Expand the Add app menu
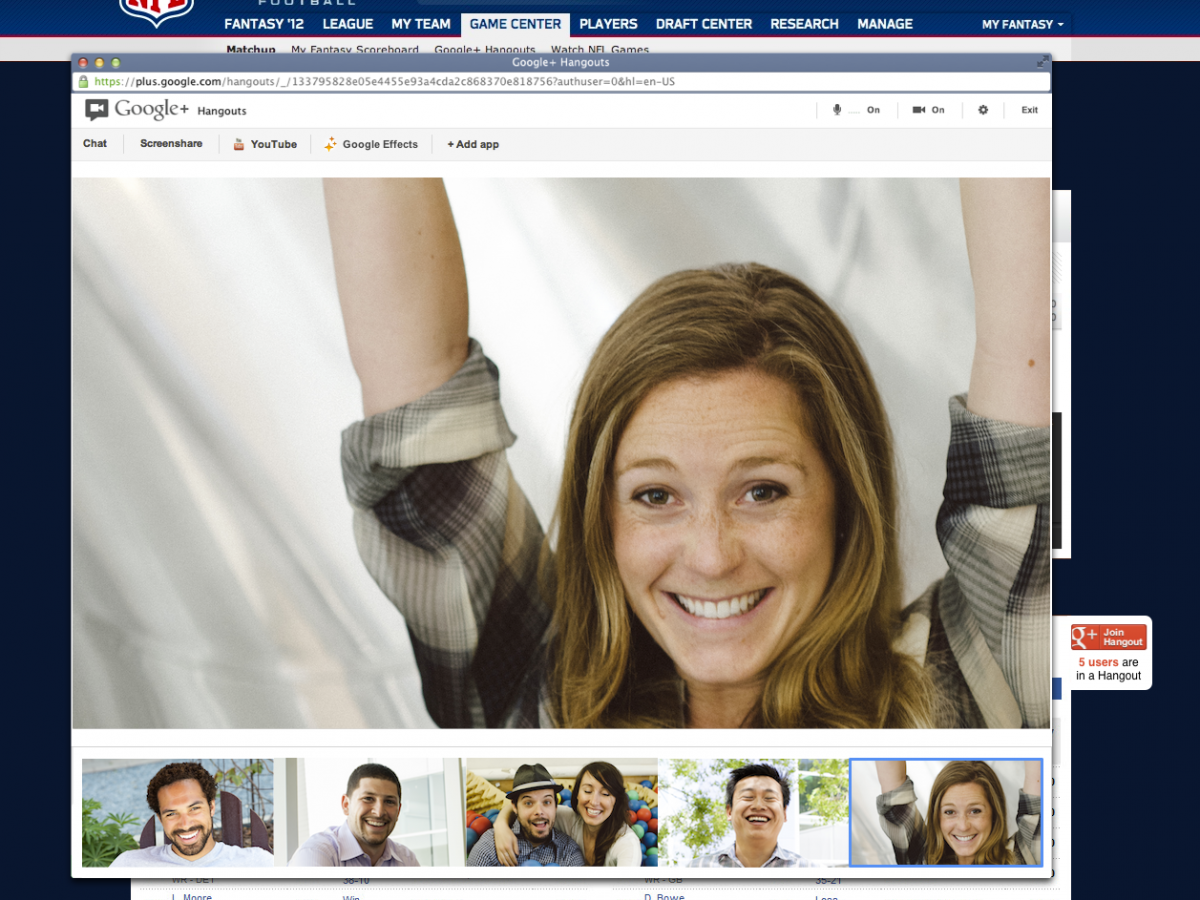Image resolution: width=1200 pixels, height=900 pixels. pyautogui.click(x=473, y=144)
